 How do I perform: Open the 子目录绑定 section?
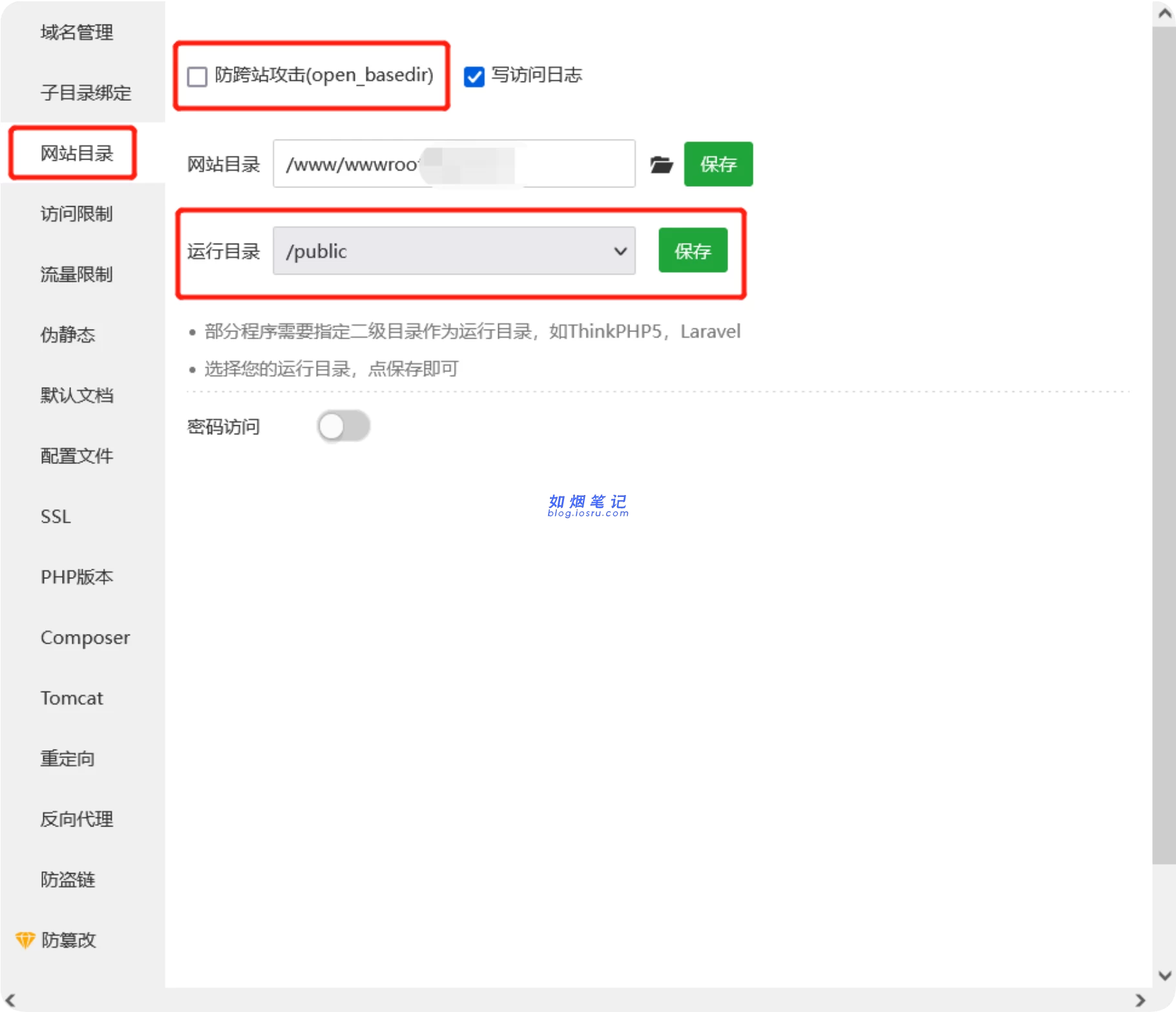point(85,93)
